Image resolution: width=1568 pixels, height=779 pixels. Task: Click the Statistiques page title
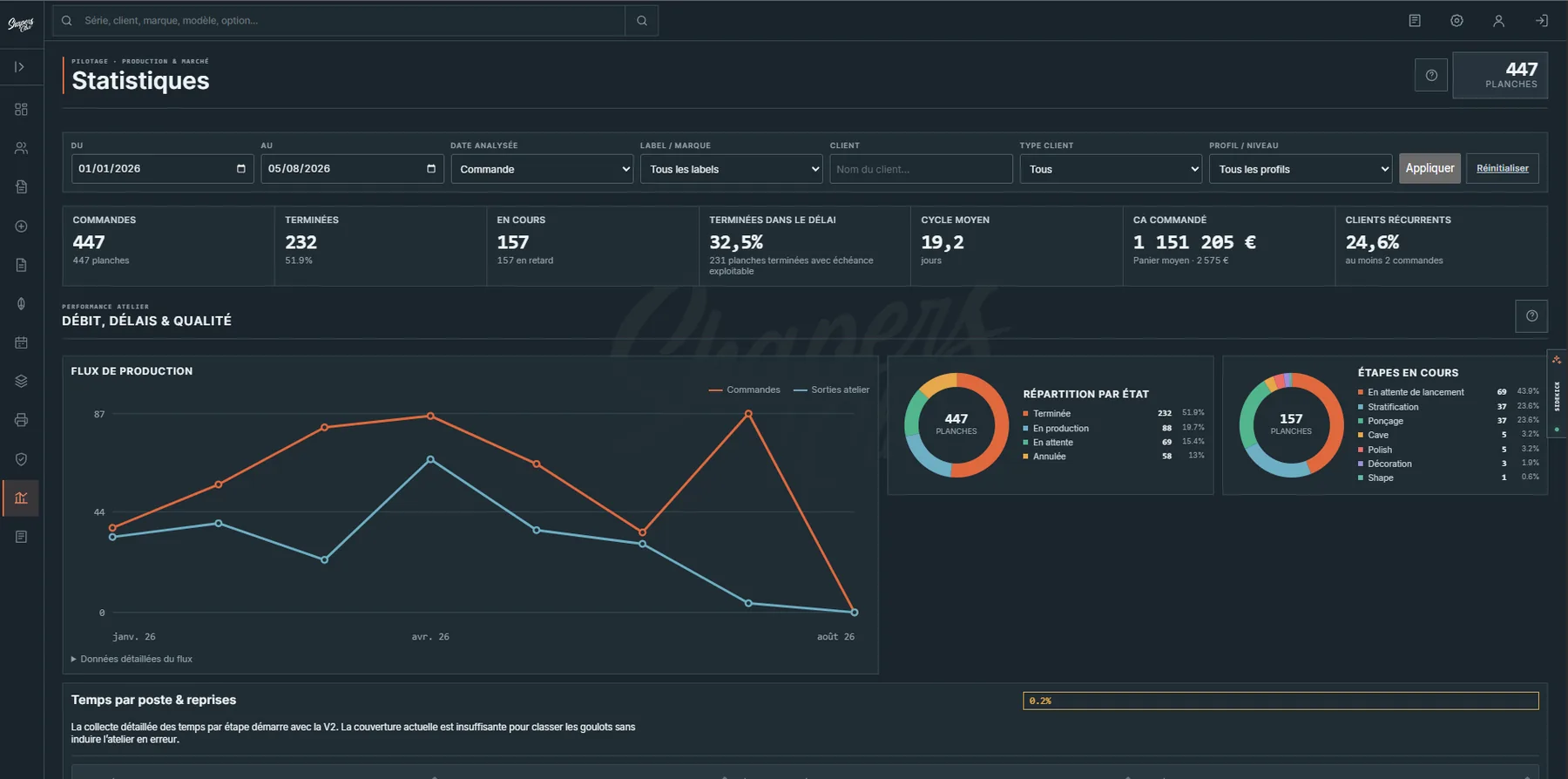click(140, 80)
